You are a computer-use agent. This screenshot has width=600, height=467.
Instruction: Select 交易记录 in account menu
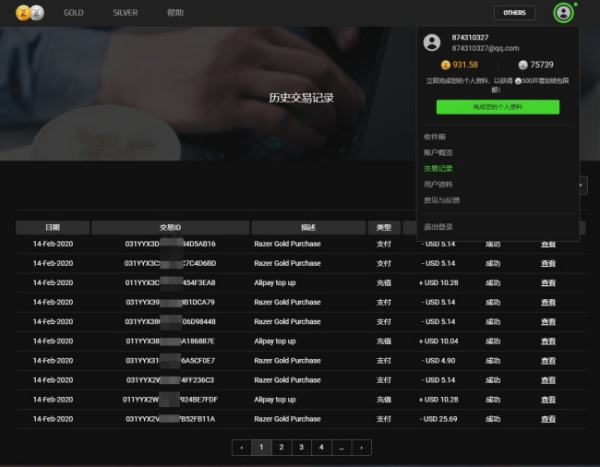[438, 168]
